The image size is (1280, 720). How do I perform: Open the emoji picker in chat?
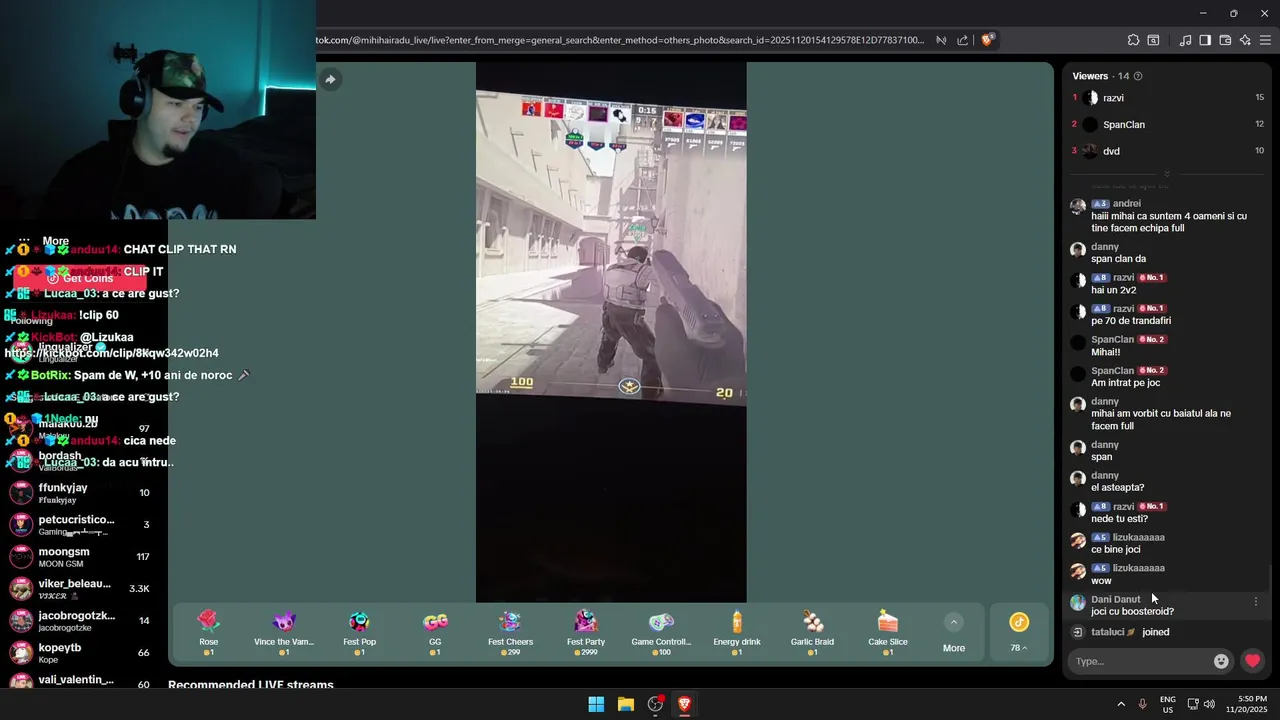(1221, 661)
